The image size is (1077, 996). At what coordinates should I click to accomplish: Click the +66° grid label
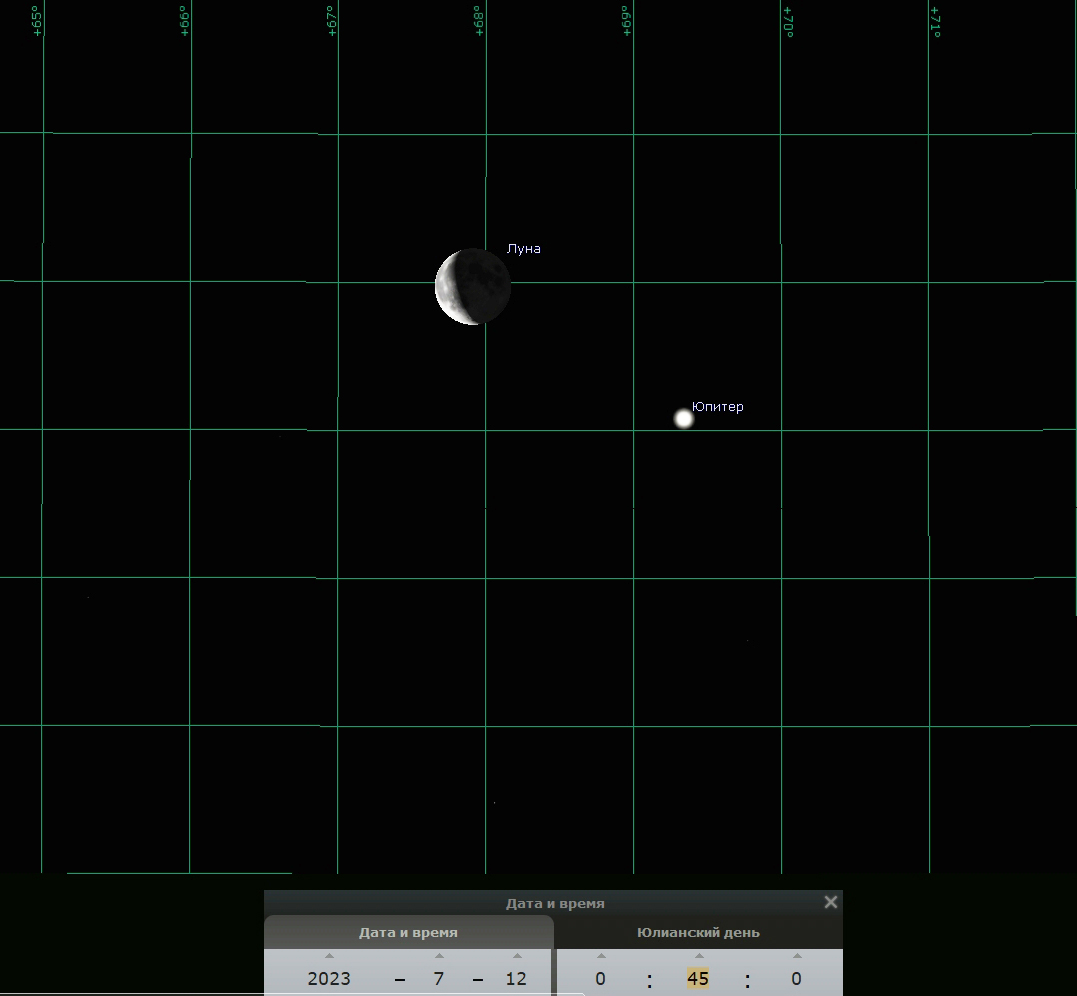(184, 21)
